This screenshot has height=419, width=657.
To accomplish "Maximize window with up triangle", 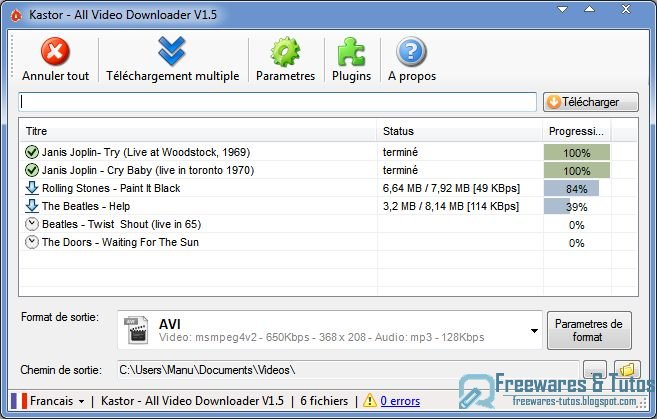I will coord(590,9).
